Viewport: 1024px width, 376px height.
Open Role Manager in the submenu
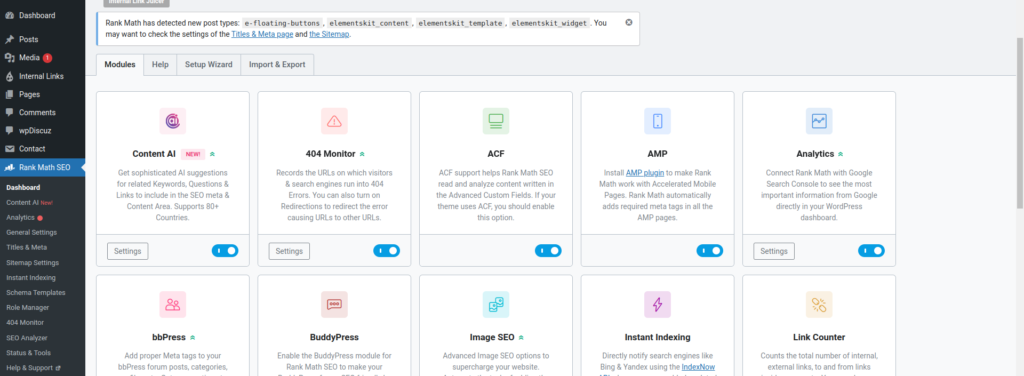tap(27, 307)
